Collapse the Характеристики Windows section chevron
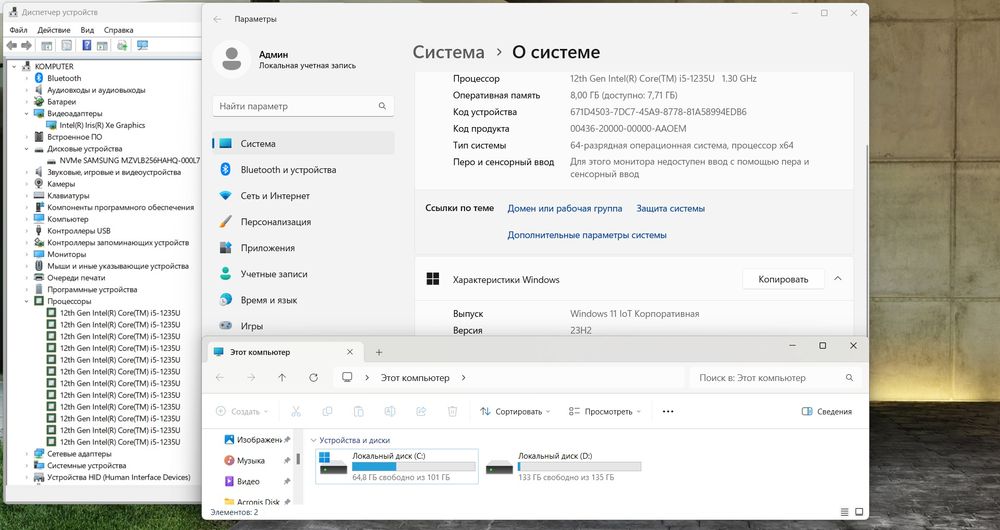The image size is (1000, 530). (x=838, y=279)
